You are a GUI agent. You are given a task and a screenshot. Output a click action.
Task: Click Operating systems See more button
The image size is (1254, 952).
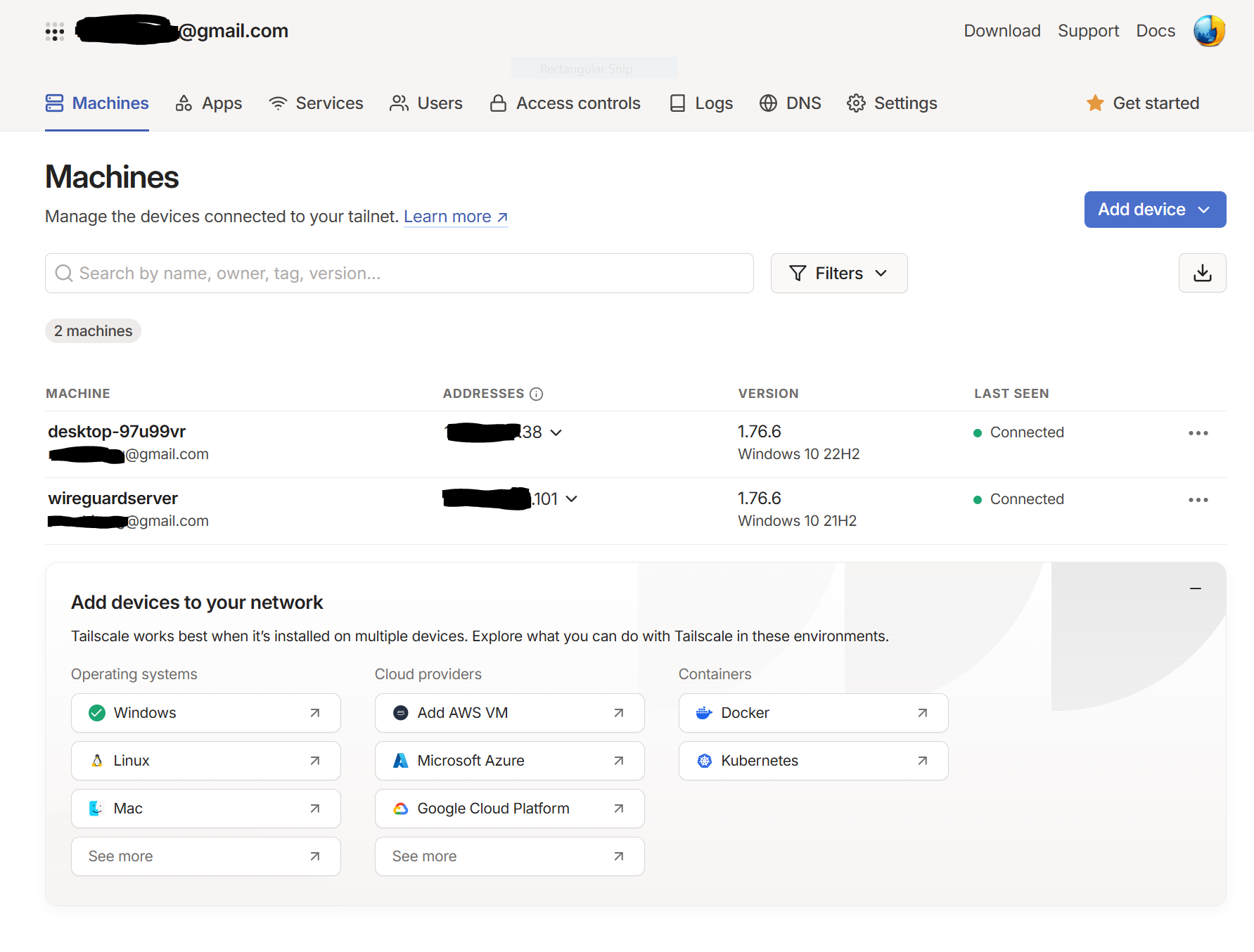click(x=206, y=856)
